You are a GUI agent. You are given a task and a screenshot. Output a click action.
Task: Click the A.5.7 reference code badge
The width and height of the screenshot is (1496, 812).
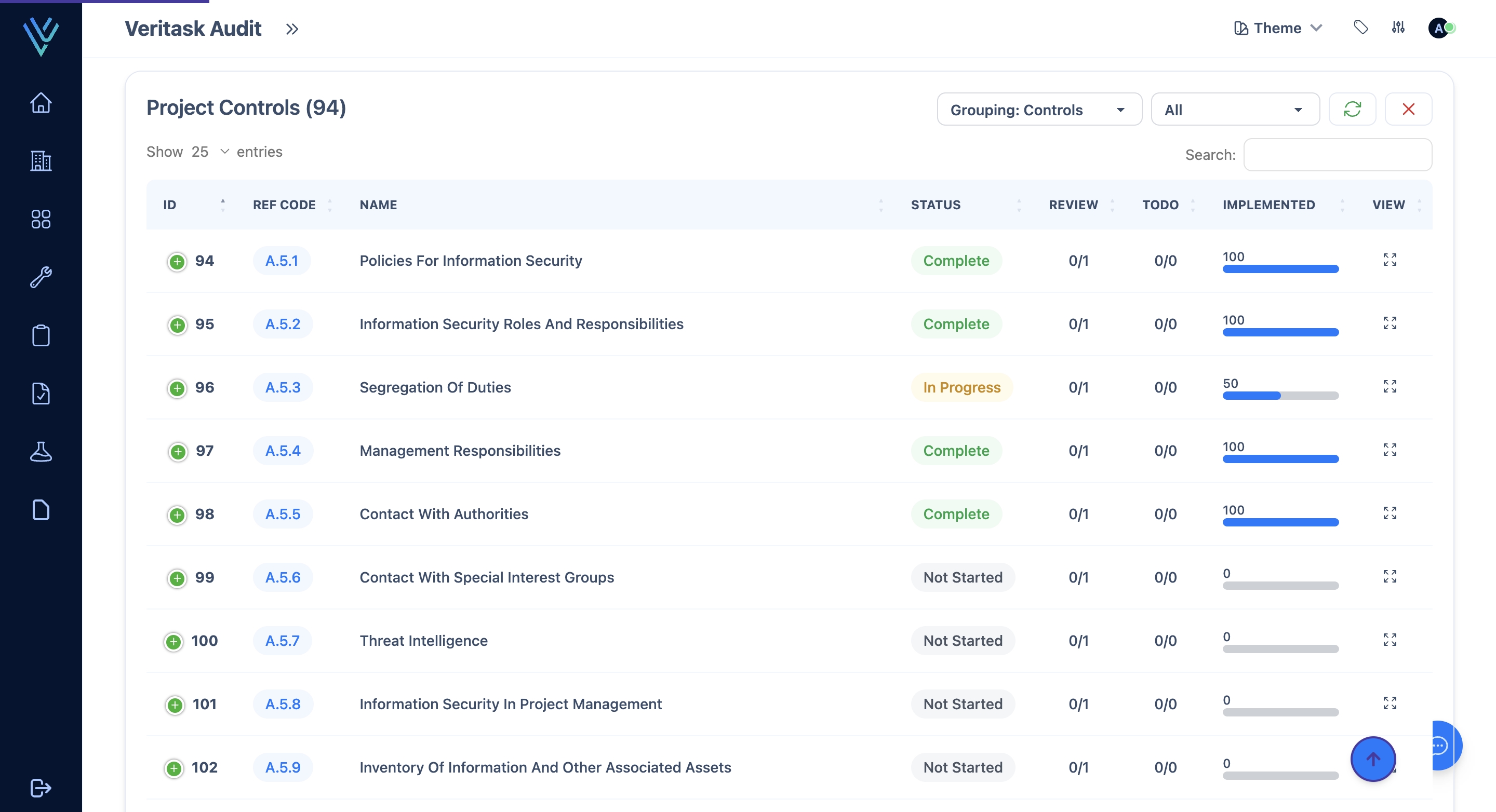tap(282, 640)
